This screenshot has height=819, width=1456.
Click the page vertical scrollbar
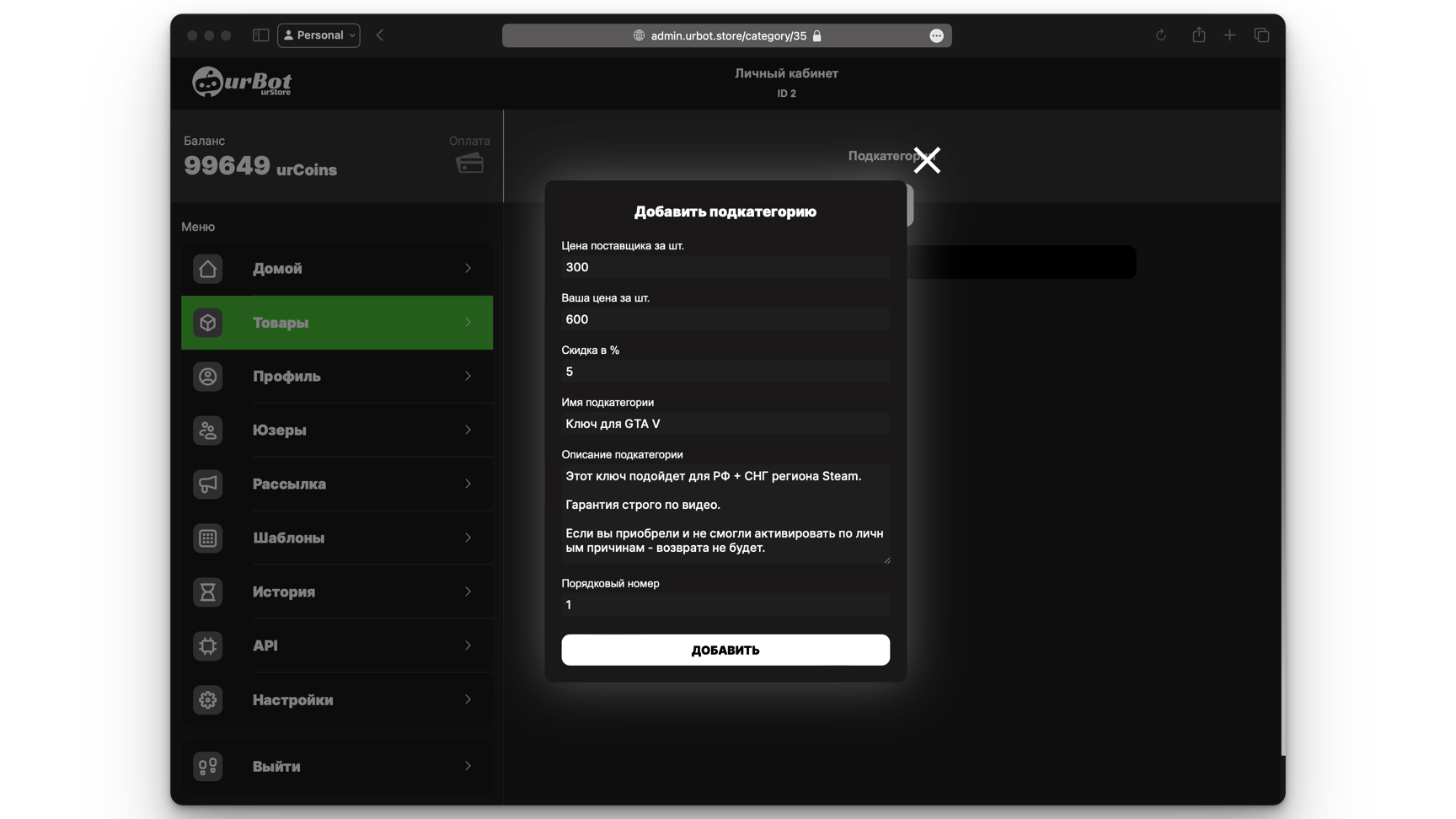point(1282,421)
